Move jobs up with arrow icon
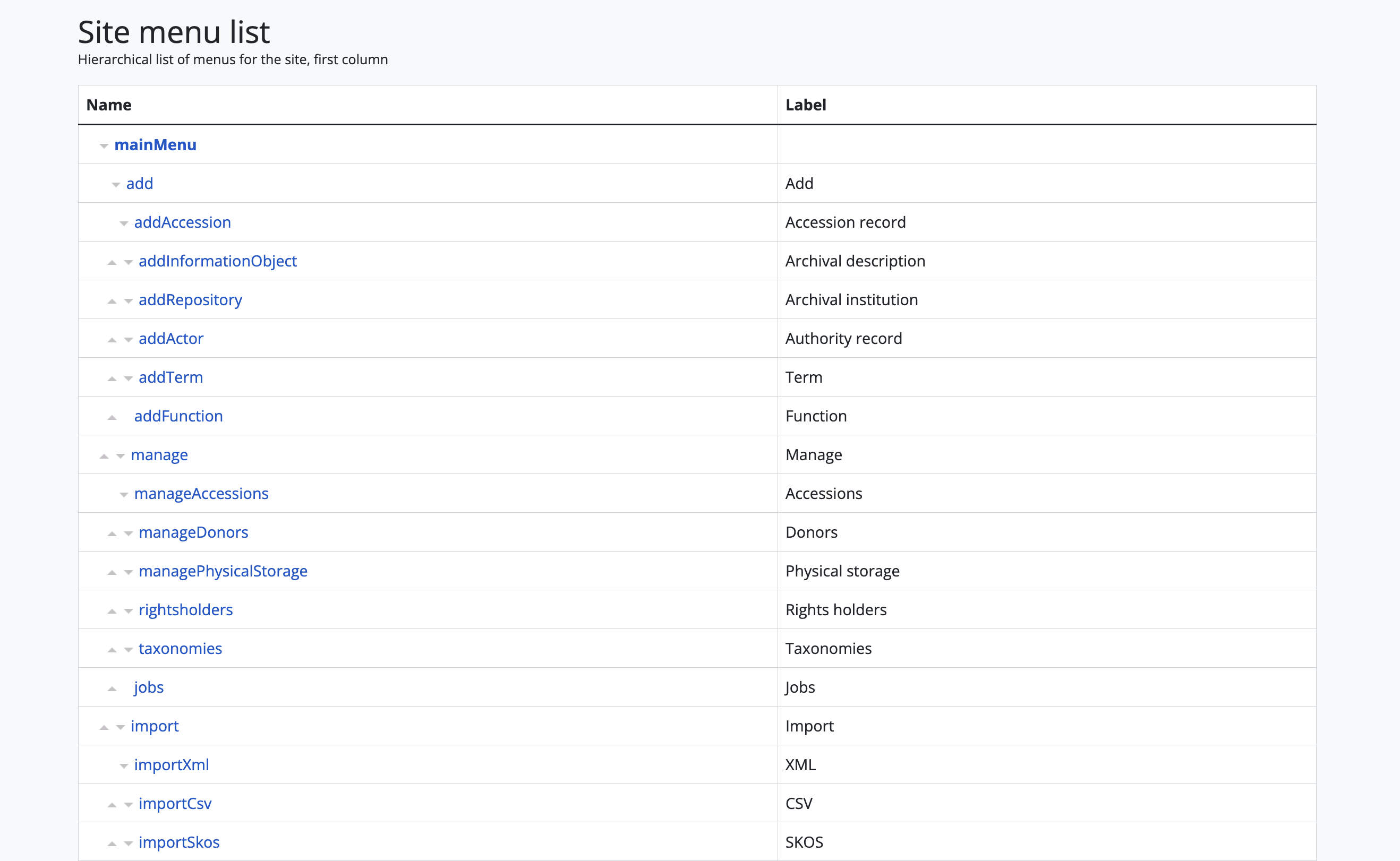The width and height of the screenshot is (1400, 861). coord(112,688)
